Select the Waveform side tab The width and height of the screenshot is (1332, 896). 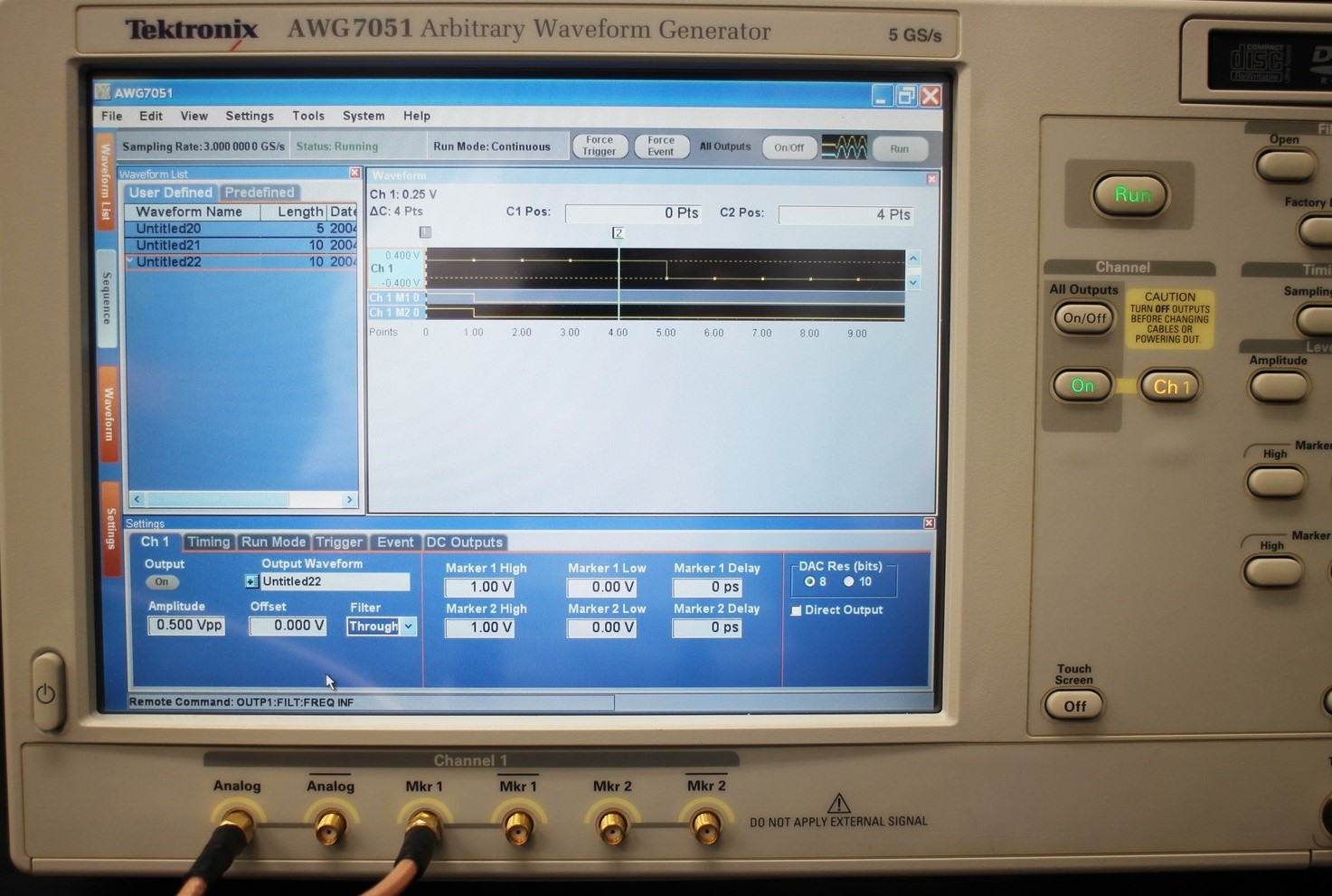(109, 414)
